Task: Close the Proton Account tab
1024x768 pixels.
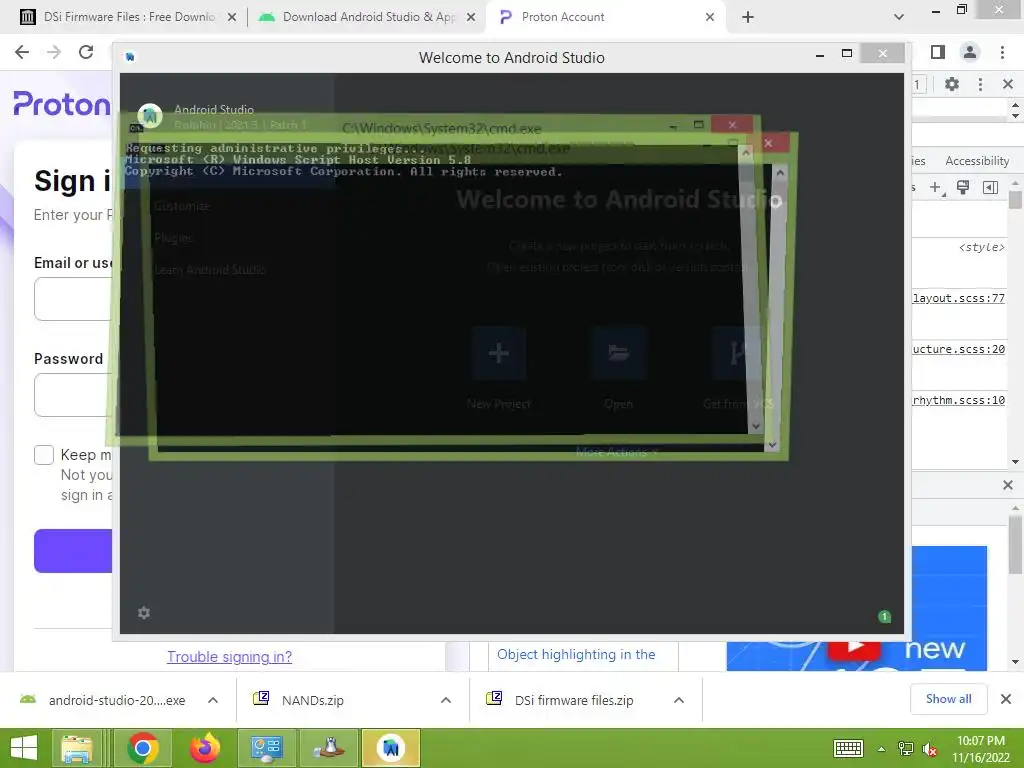Action: pyautogui.click(x=710, y=18)
